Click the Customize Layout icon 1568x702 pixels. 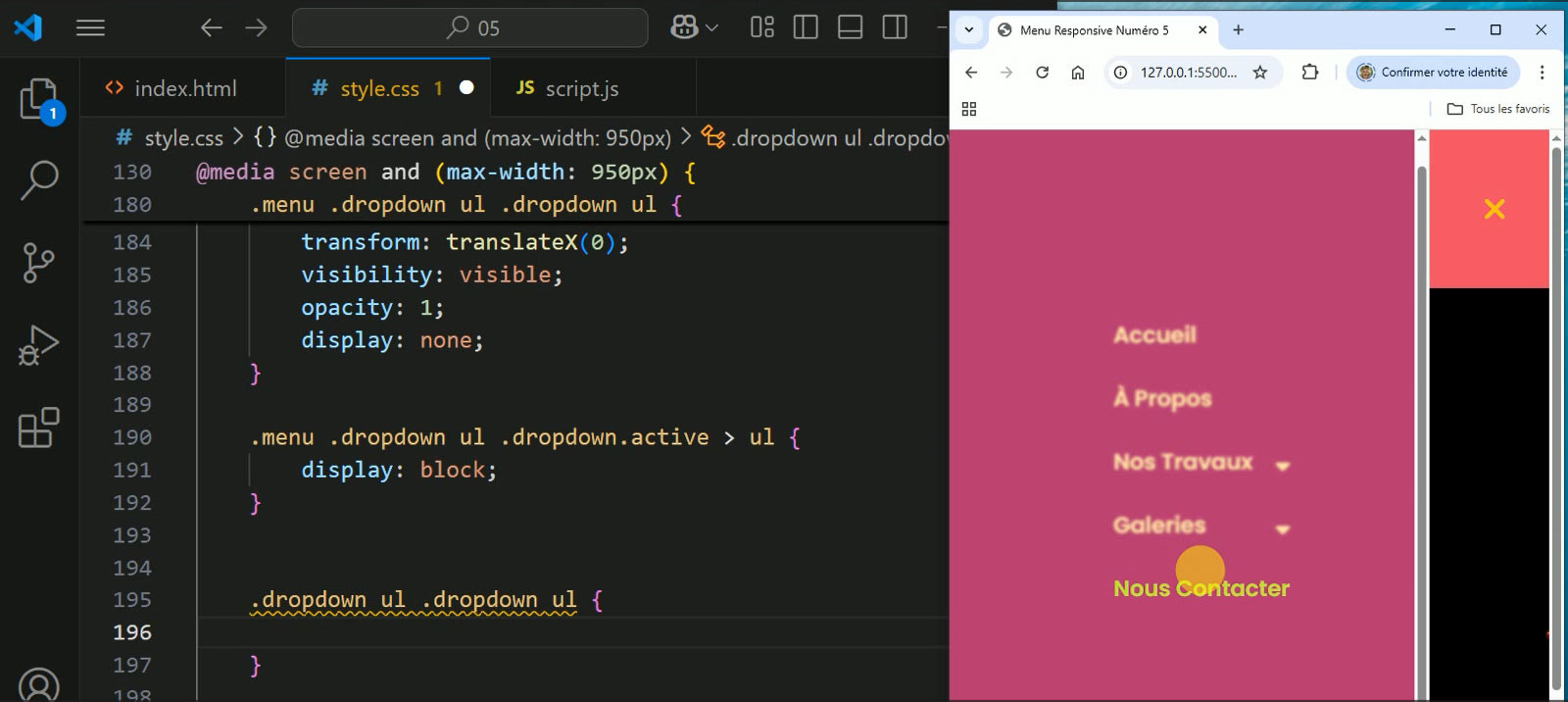(x=761, y=27)
